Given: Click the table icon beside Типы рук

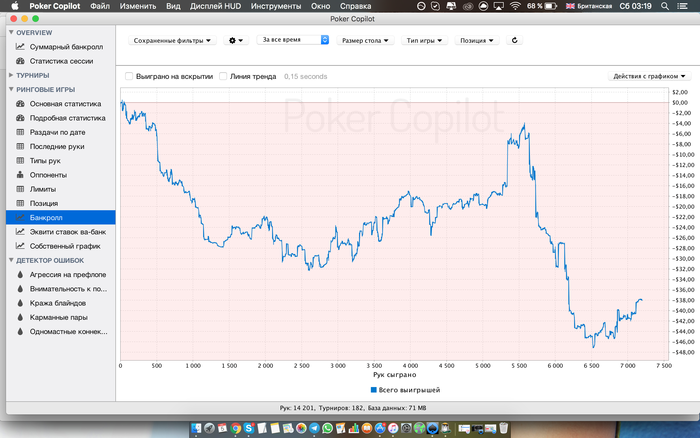Looking at the screenshot, I should (20, 161).
